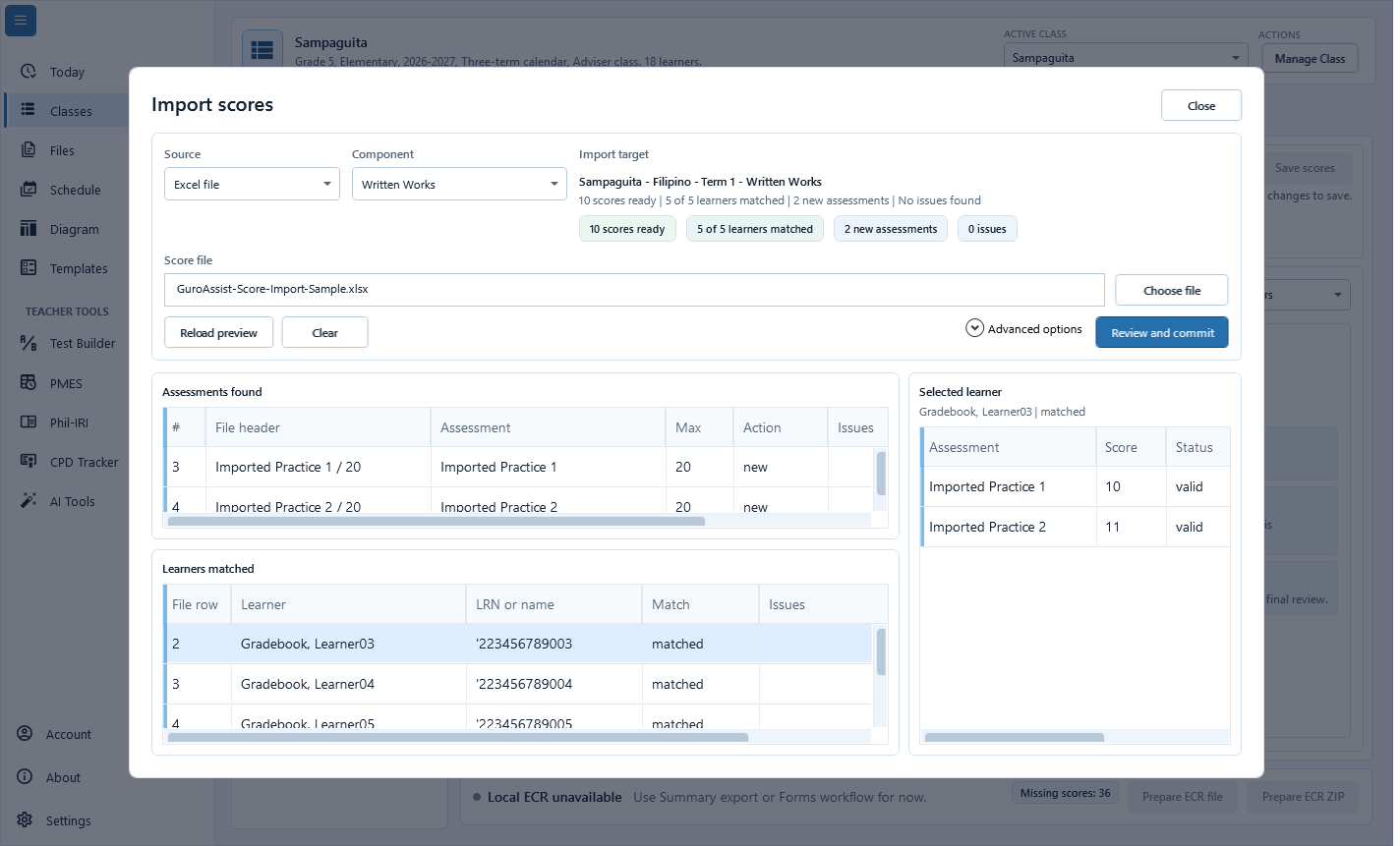Open the Active Class Sampaguita dropdown

tap(1126, 58)
